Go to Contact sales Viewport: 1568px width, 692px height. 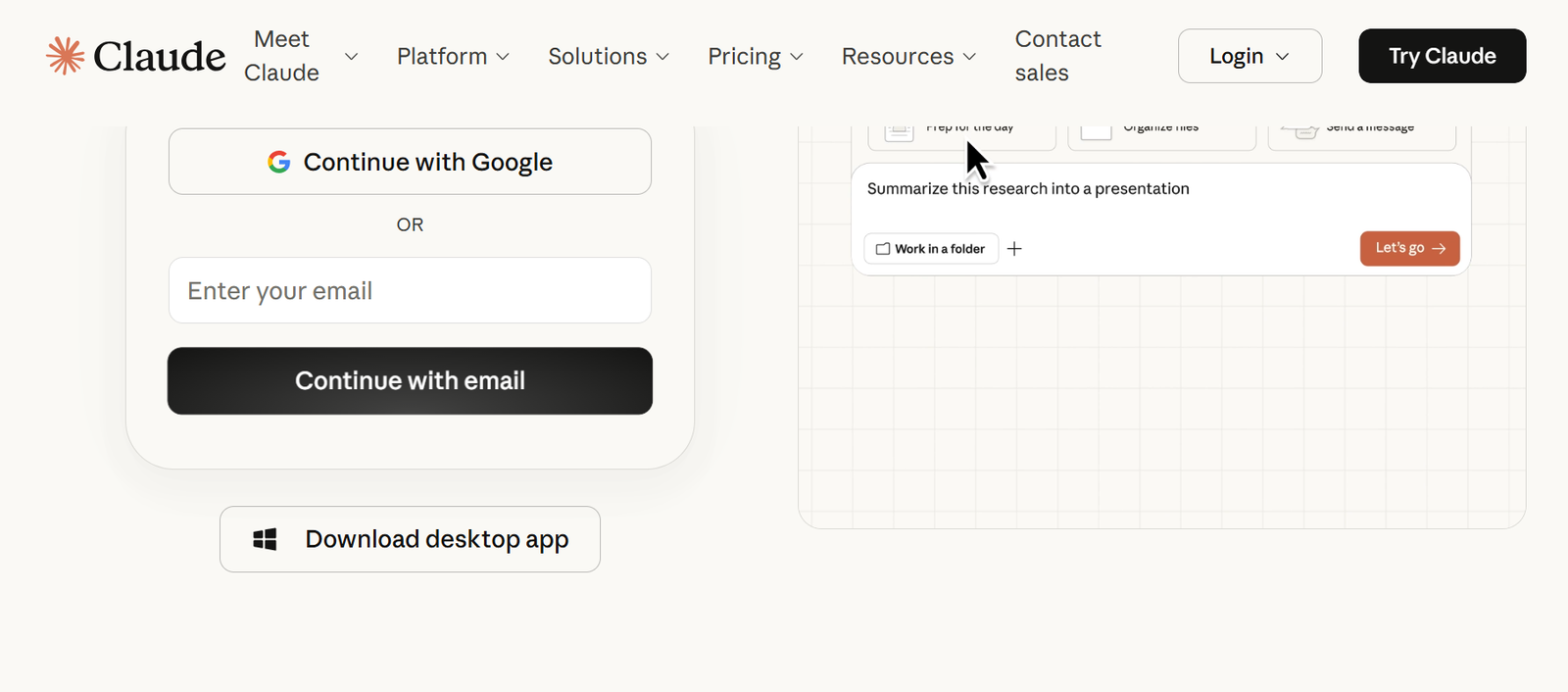pyautogui.click(x=1057, y=56)
